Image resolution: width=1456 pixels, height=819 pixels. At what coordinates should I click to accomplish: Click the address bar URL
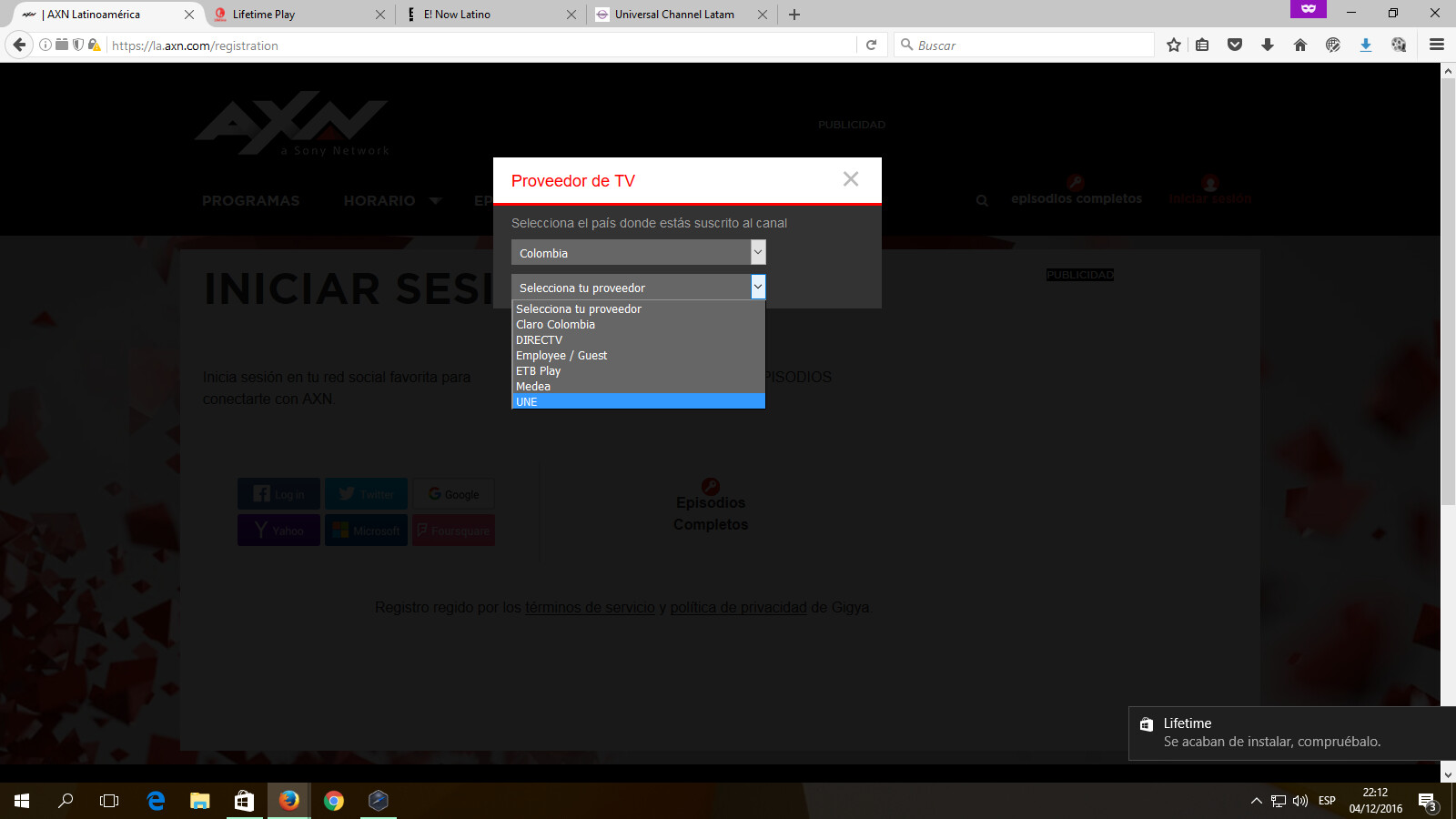(x=480, y=45)
